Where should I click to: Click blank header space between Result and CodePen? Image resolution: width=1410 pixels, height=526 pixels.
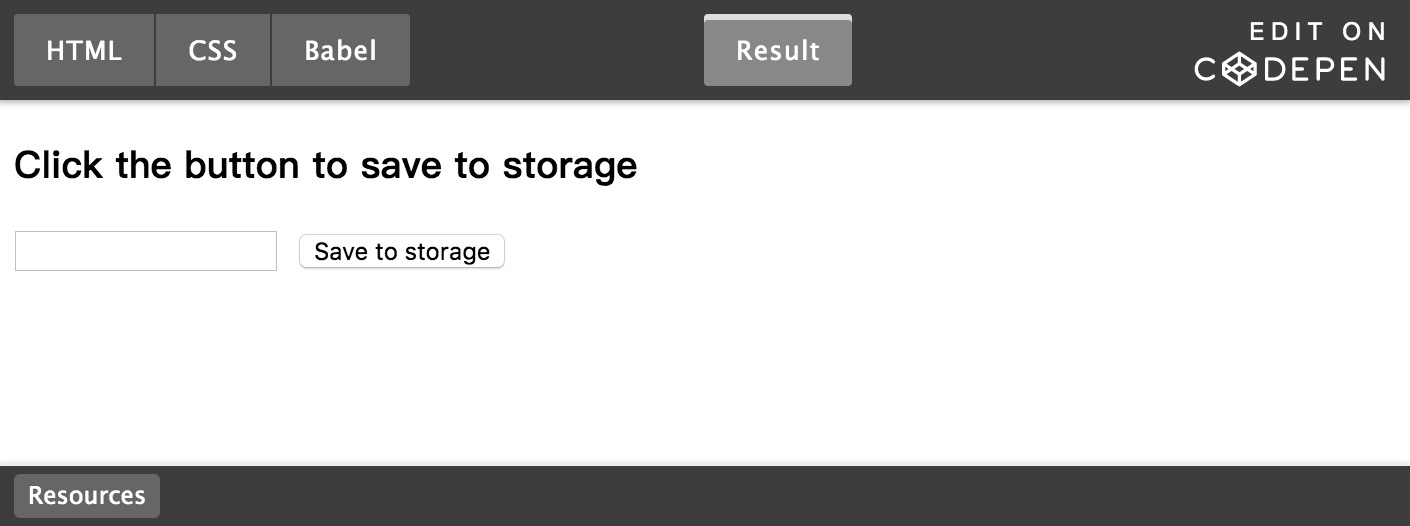[x=1020, y=50]
